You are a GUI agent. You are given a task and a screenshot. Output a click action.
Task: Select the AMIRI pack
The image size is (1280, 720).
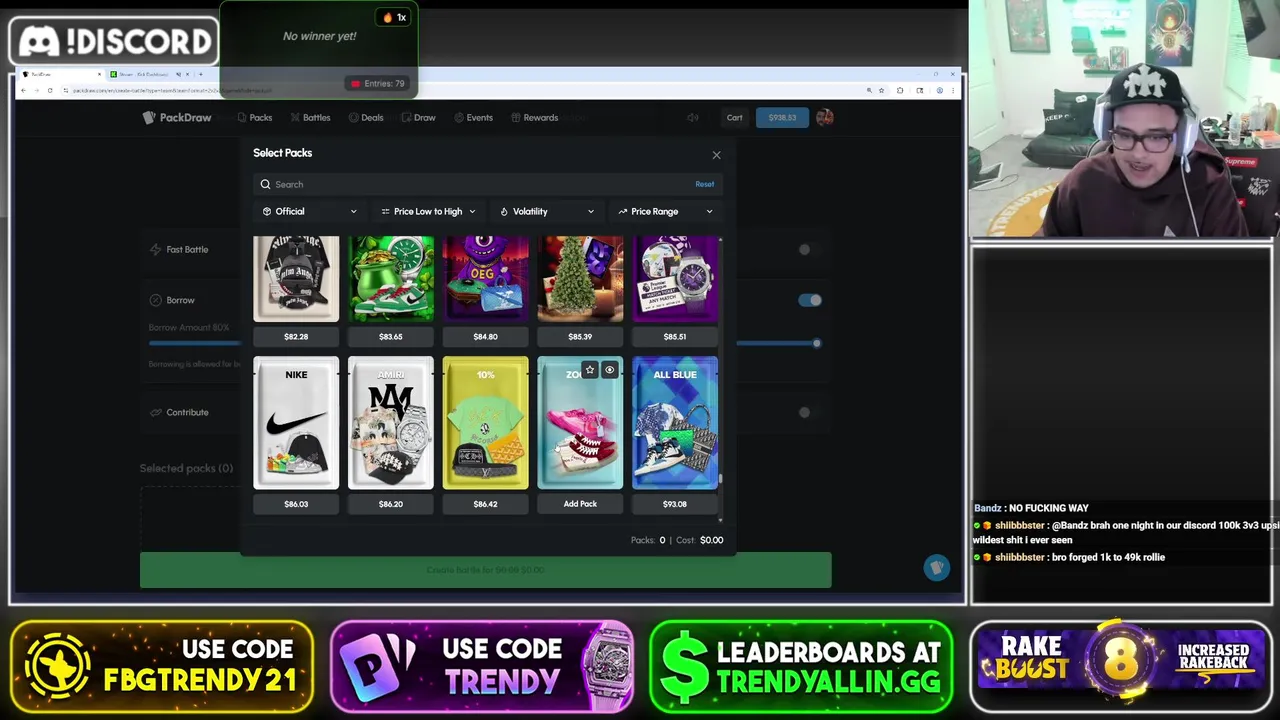click(x=391, y=423)
